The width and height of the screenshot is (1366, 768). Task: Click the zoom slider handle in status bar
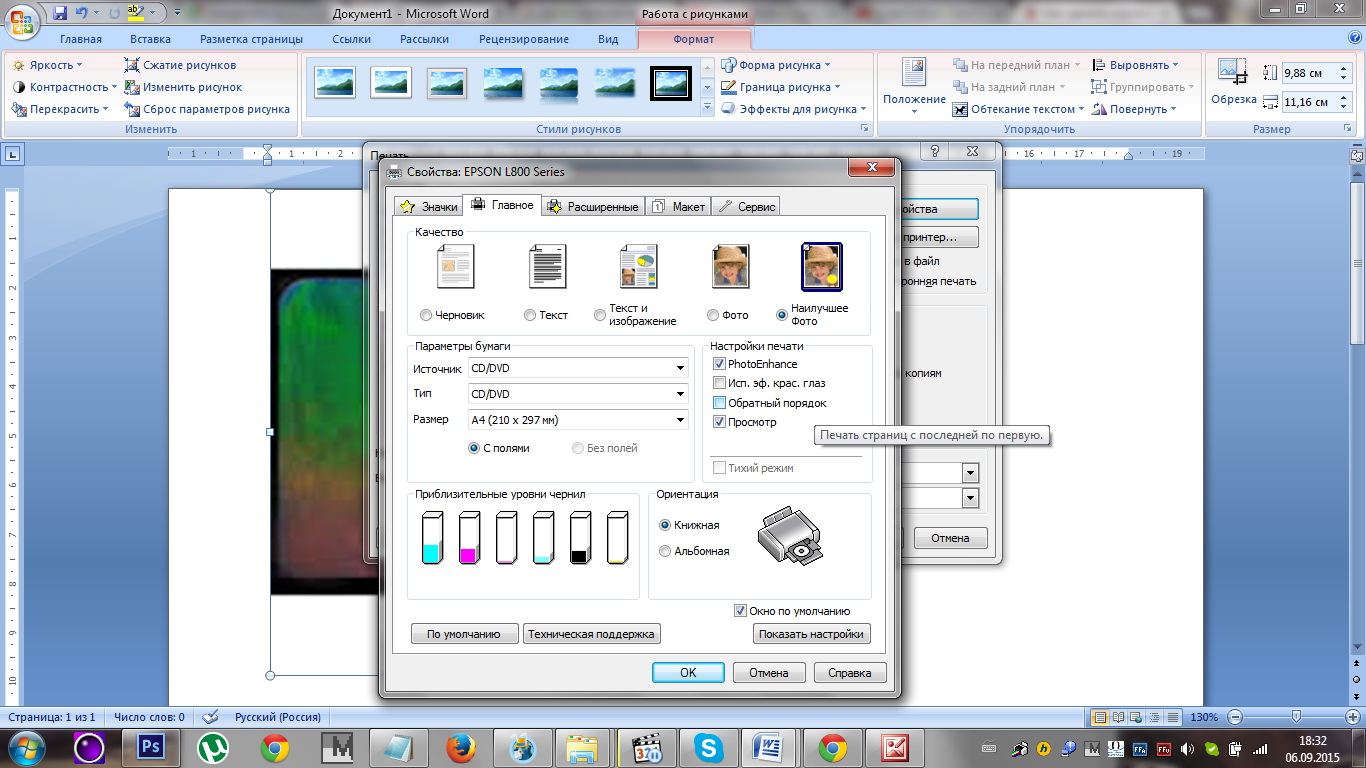coord(1296,717)
